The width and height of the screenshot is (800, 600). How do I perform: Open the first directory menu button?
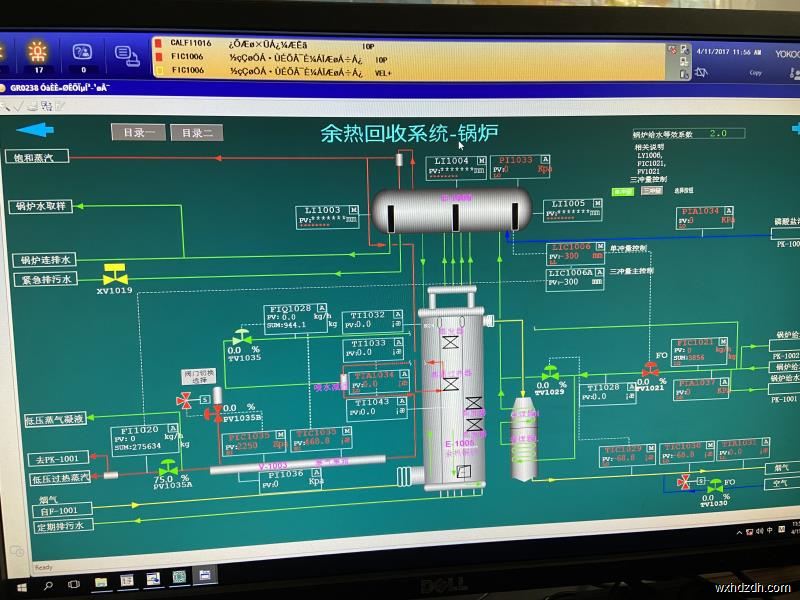coord(138,132)
